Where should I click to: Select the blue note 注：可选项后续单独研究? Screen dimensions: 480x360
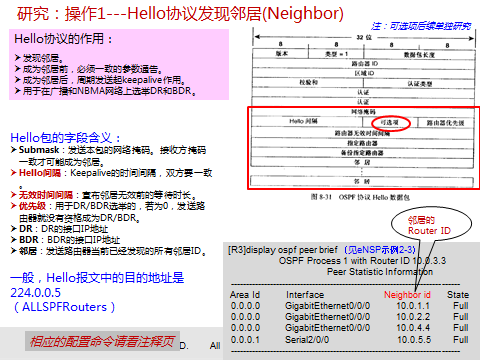pos(421,26)
